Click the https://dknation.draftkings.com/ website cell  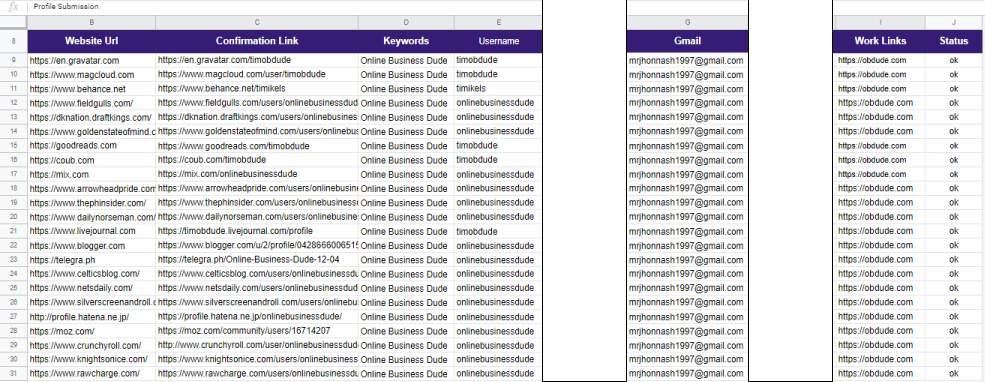click(x=92, y=117)
